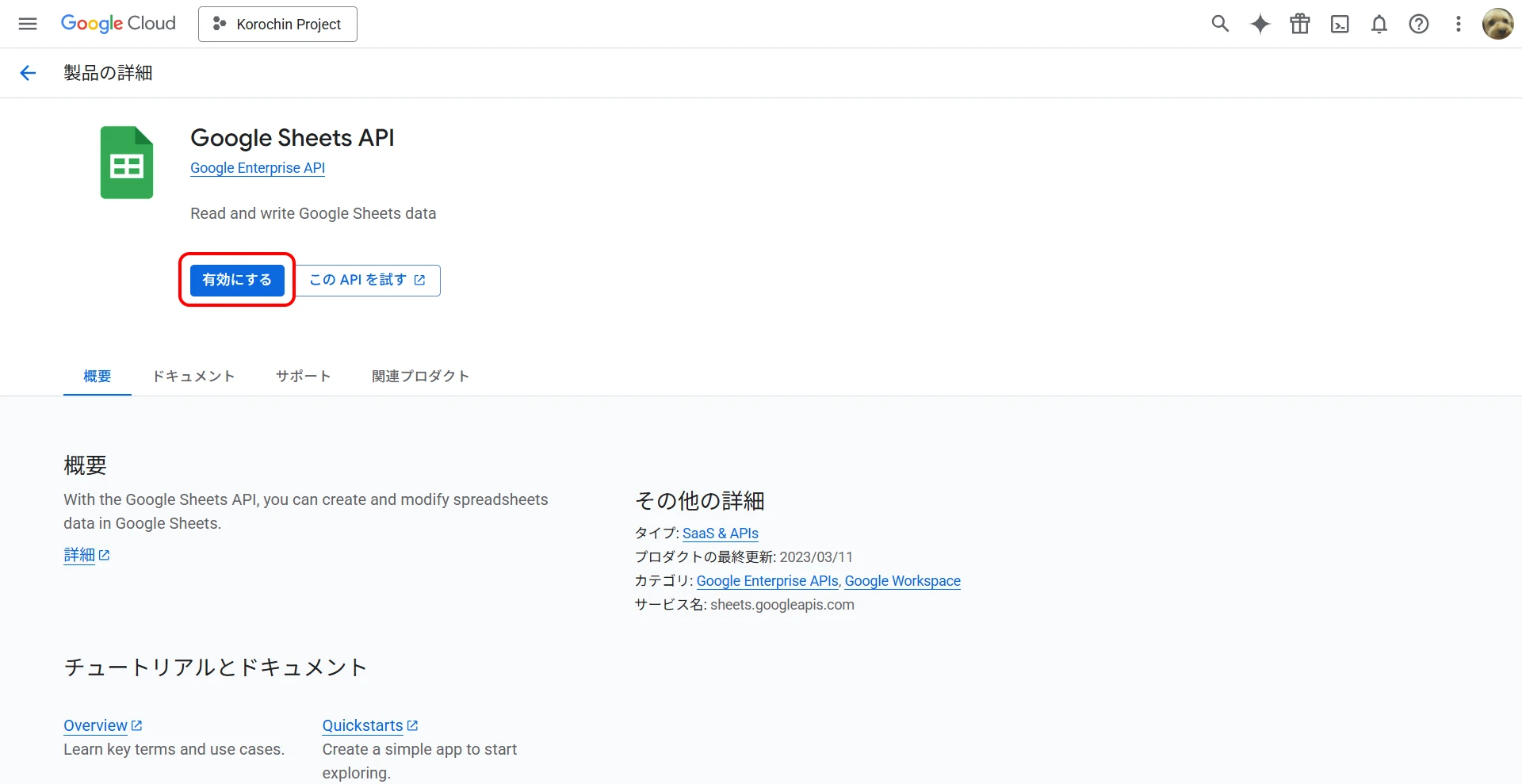
Task: Go back using the left arrow
Action: pos(28,73)
